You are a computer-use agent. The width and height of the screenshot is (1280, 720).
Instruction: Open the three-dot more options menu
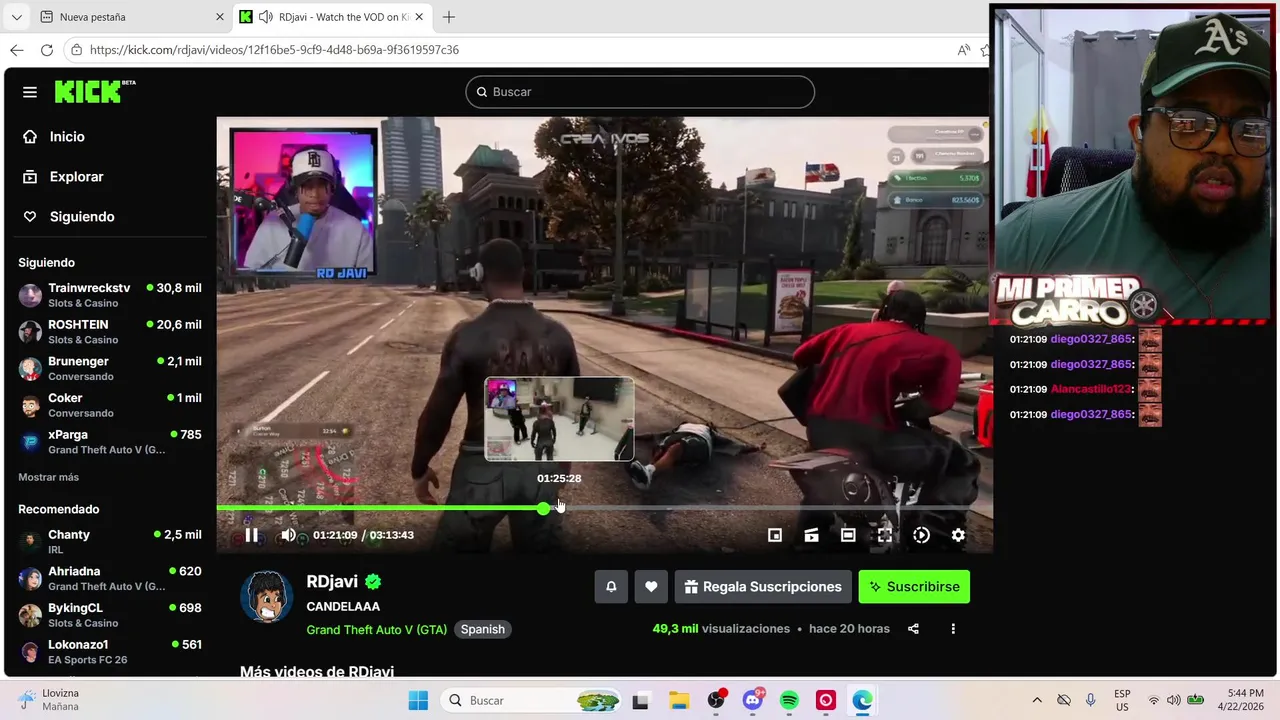click(953, 629)
